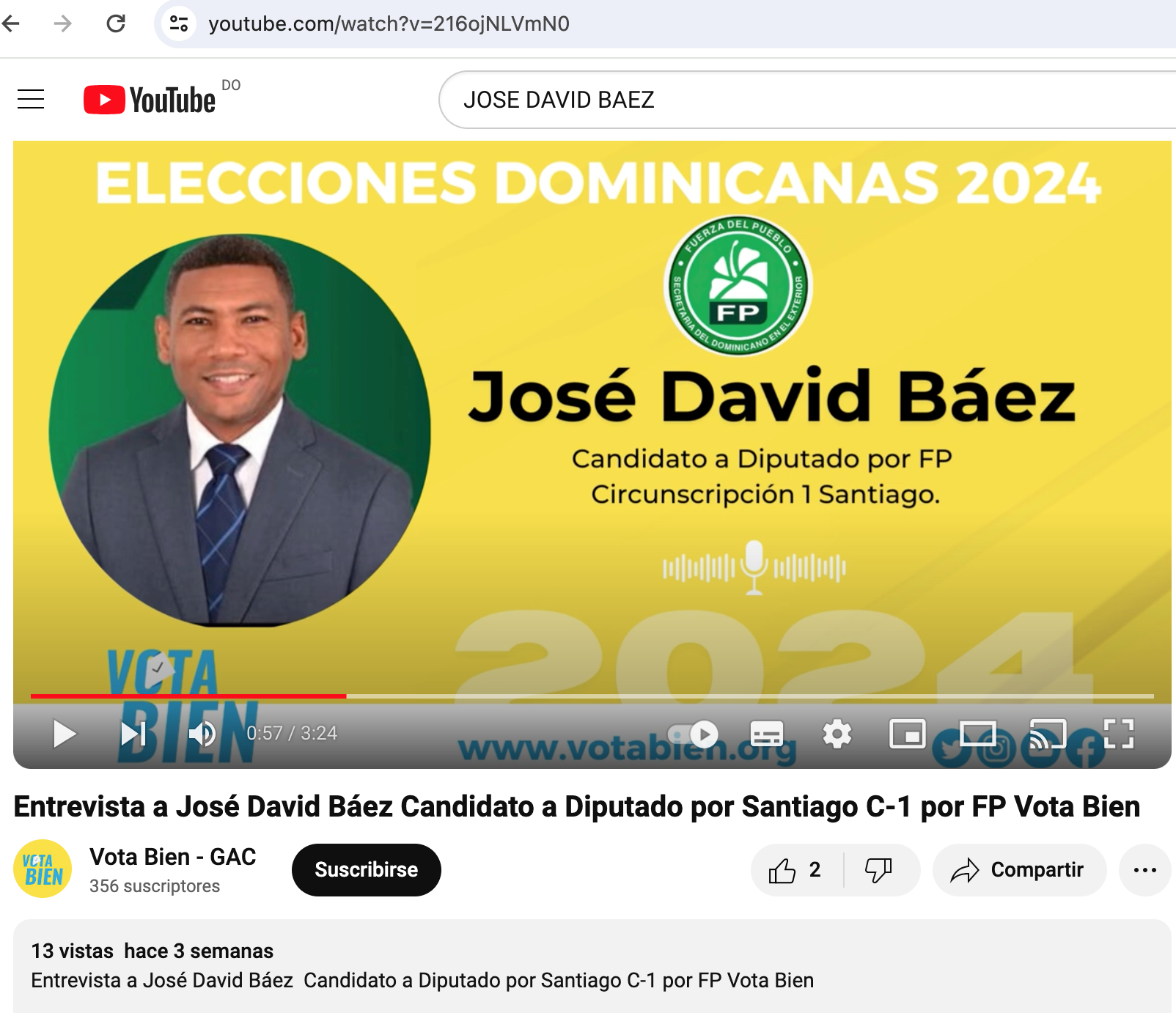Like this video
The image size is (1176, 1013).
(x=796, y=870)
